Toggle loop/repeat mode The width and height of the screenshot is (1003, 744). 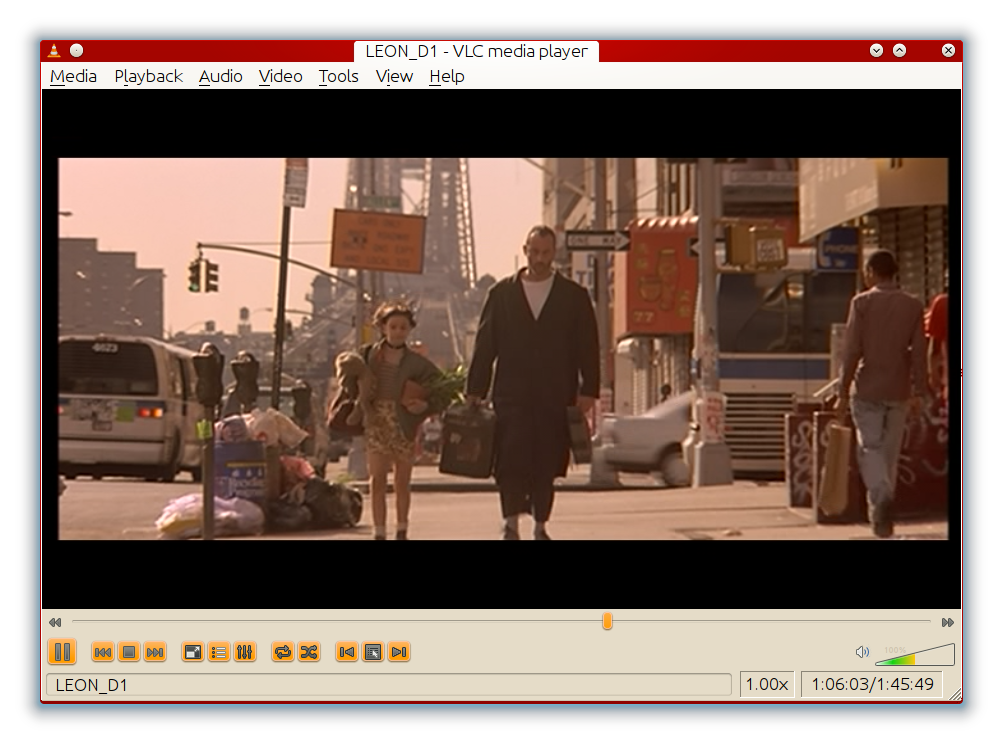(283, 652)
